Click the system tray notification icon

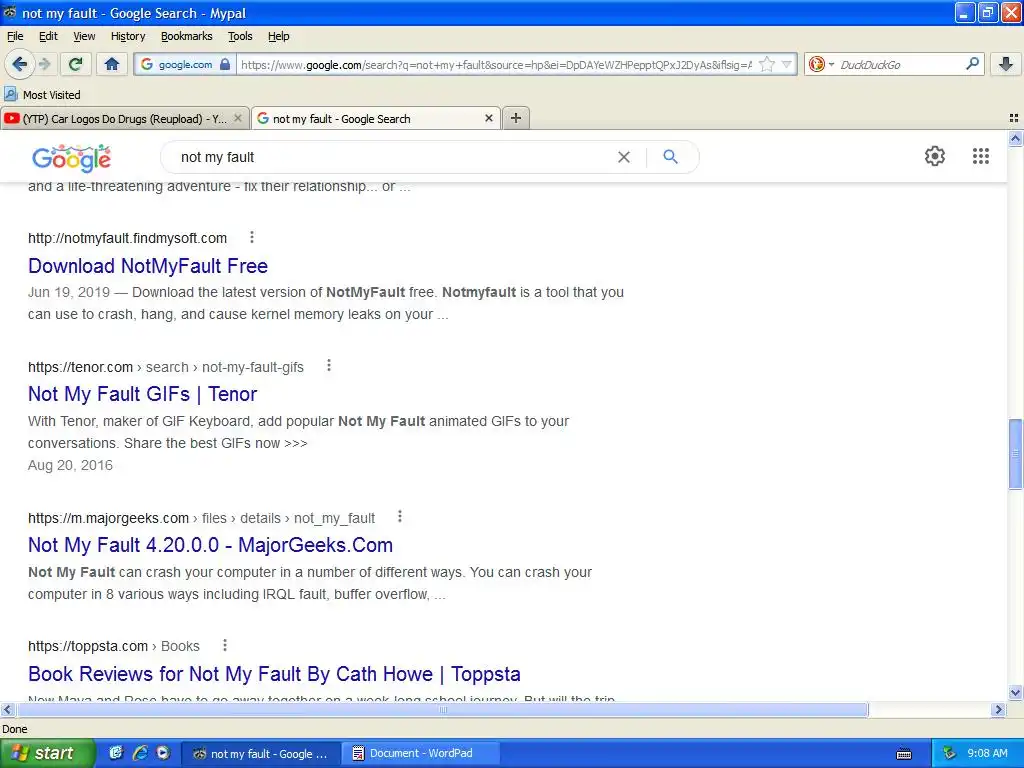(950, 753)
